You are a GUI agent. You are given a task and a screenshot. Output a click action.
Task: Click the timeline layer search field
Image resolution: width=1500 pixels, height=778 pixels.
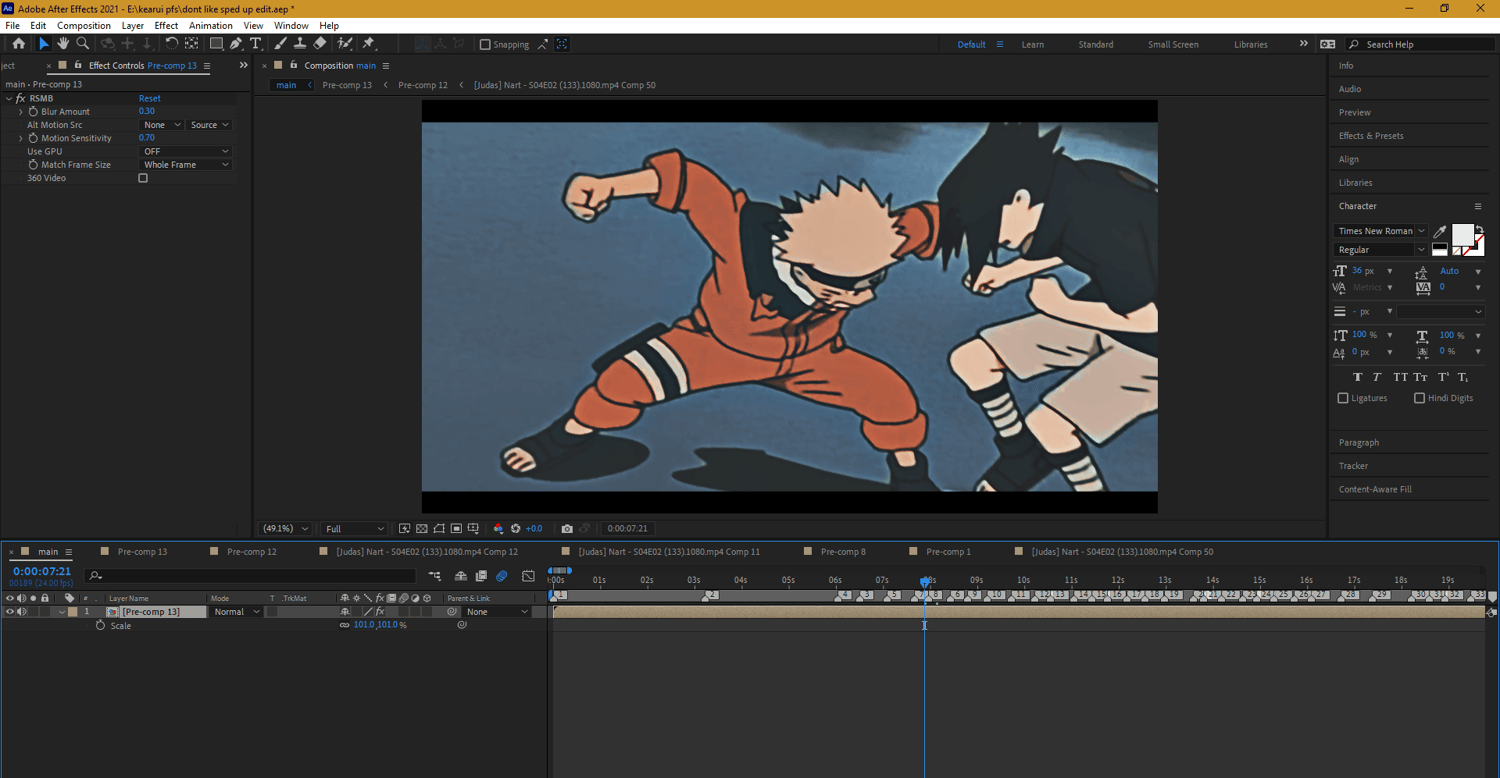[x=251, y=576]
